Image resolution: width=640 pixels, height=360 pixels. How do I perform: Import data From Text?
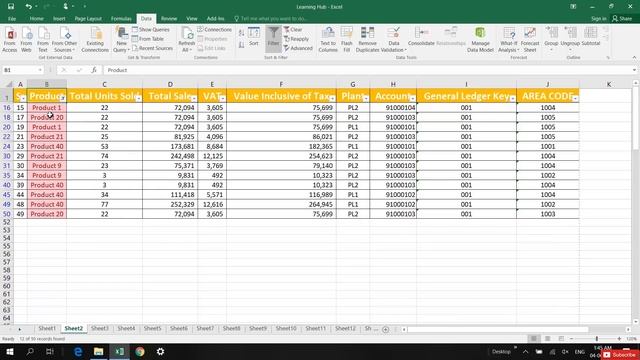coord(43,40)
